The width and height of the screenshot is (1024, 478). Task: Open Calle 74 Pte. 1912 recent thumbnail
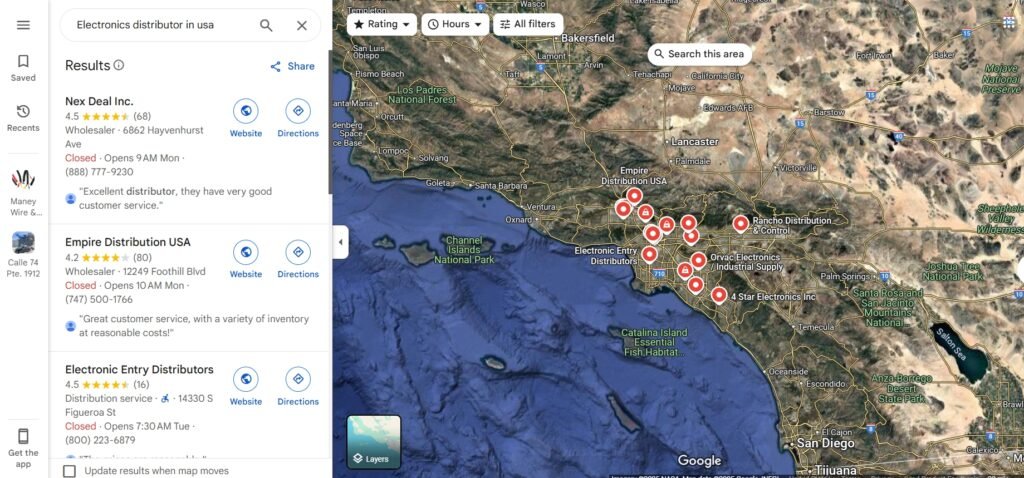click(24, 242)
